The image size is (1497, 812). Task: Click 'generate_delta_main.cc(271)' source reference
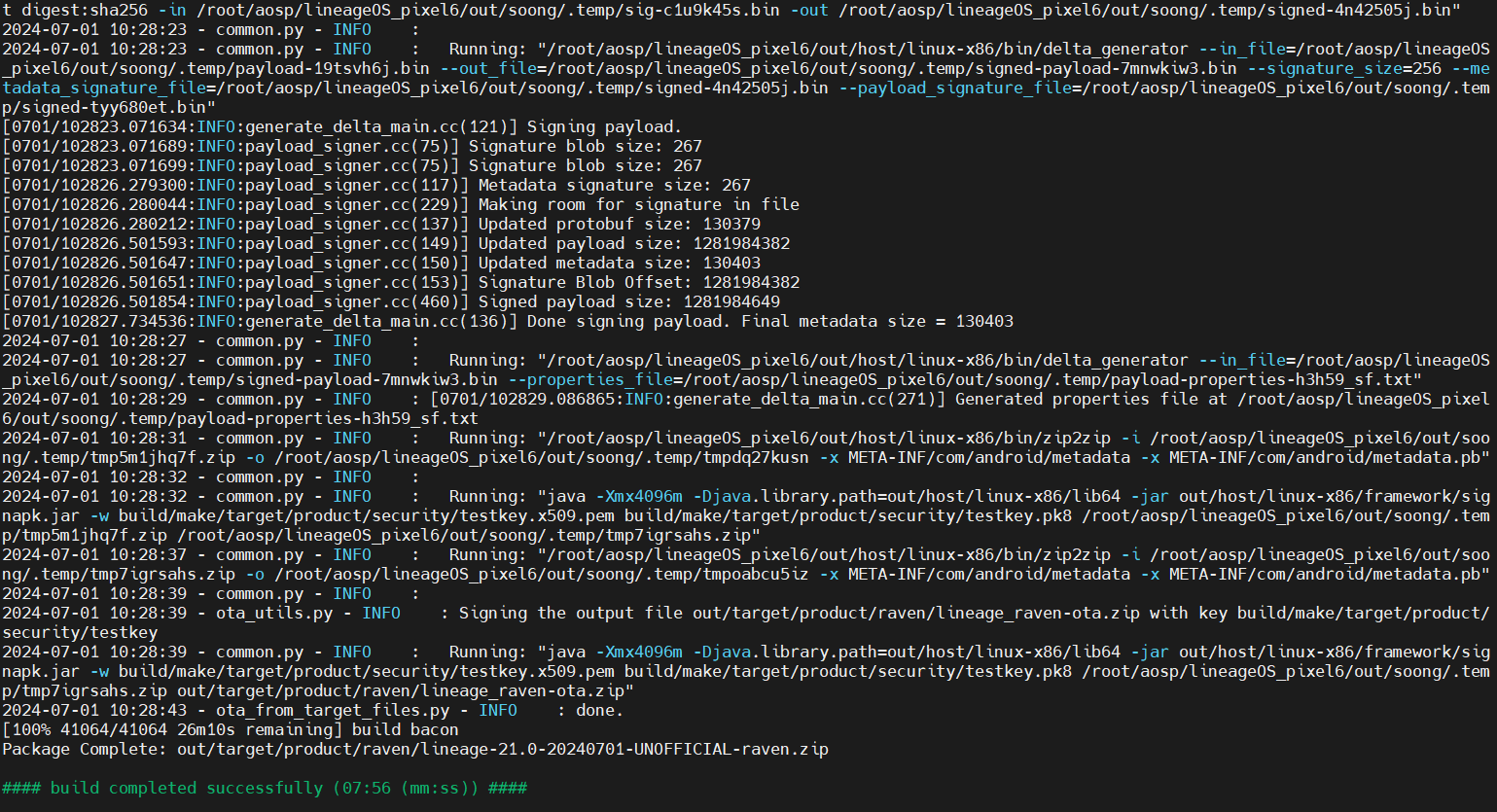click(809, 399)
